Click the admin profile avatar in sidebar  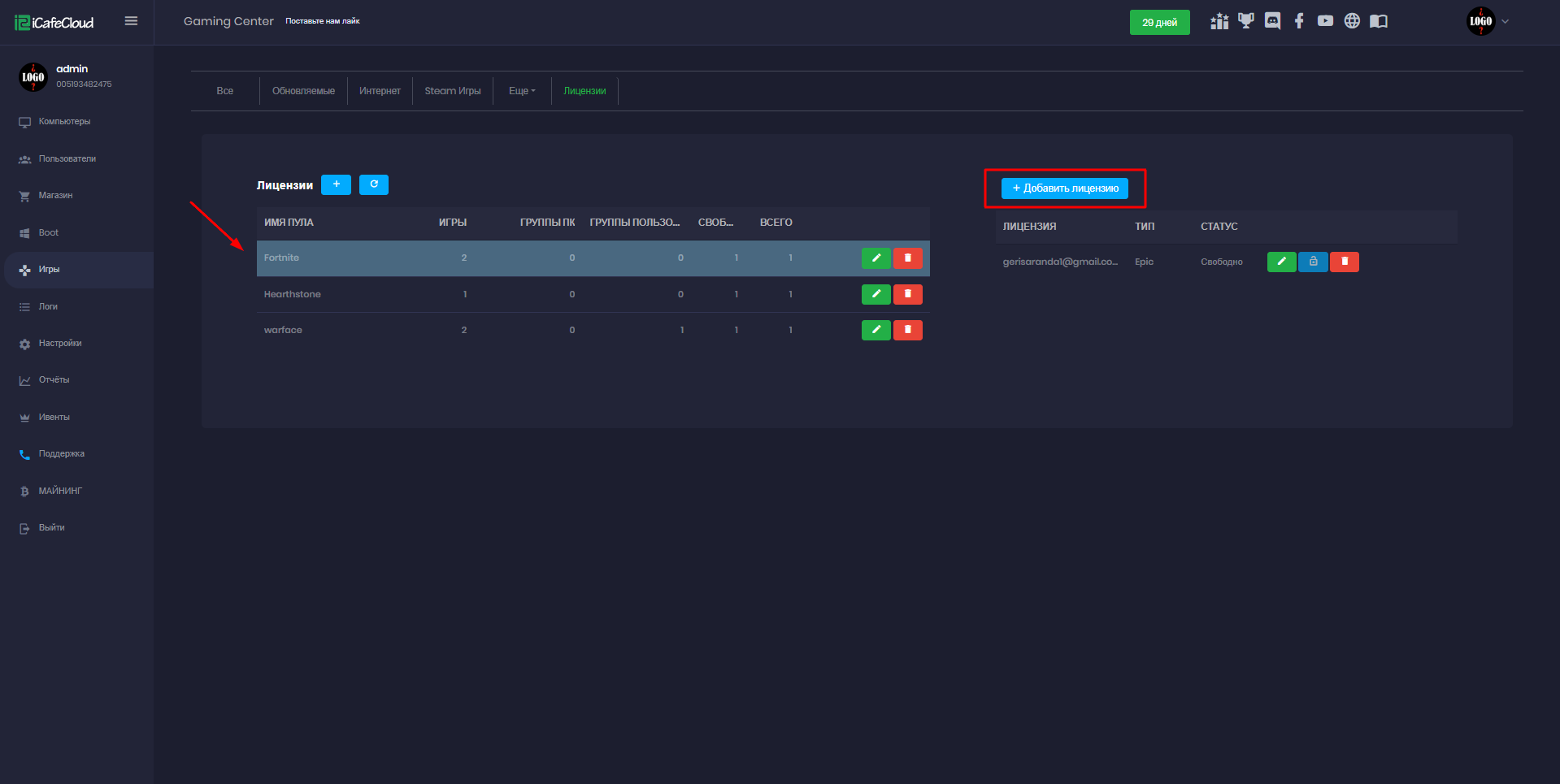pos(33,77)
